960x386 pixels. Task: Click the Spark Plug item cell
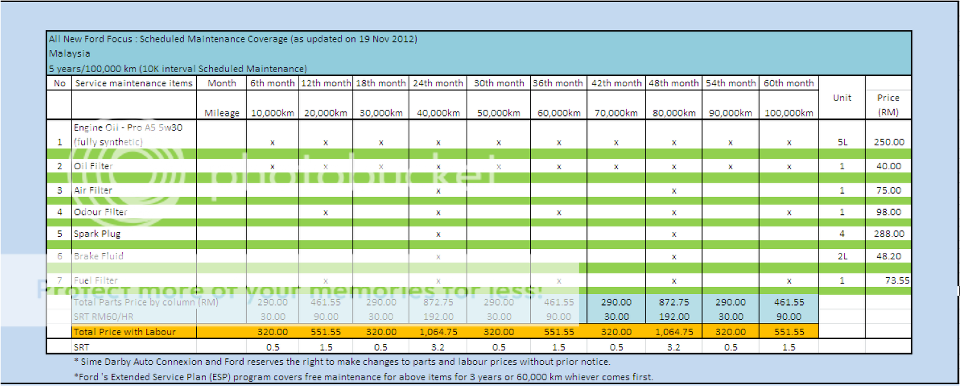pos(134,234)
